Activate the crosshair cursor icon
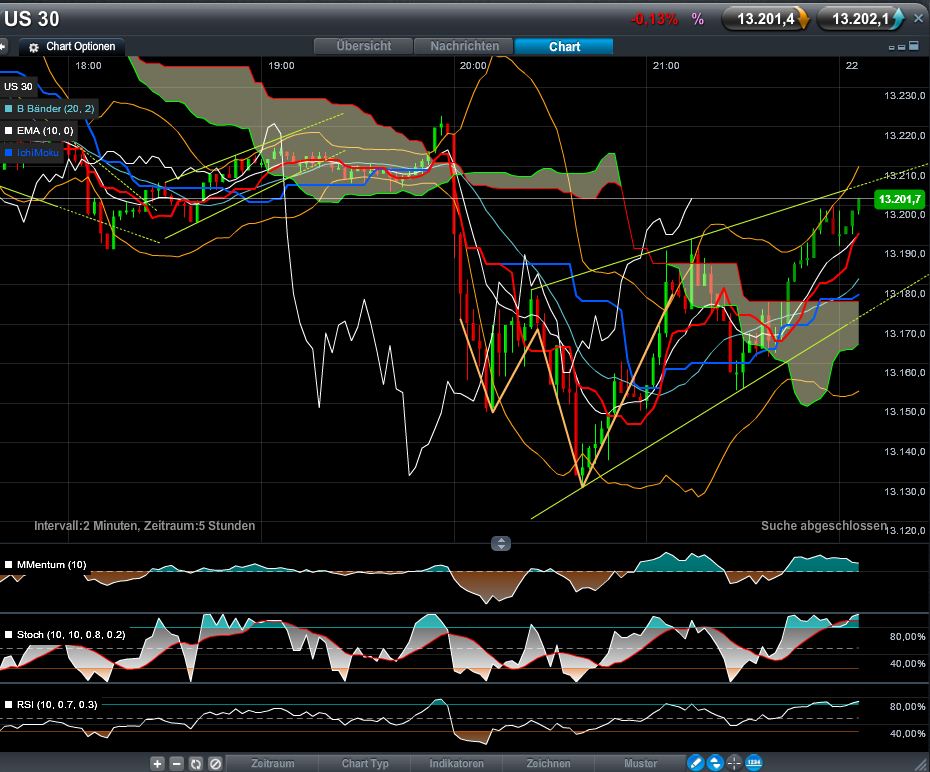Image resolution: width=930 pixels, height=772 pixels. [734, 763]
